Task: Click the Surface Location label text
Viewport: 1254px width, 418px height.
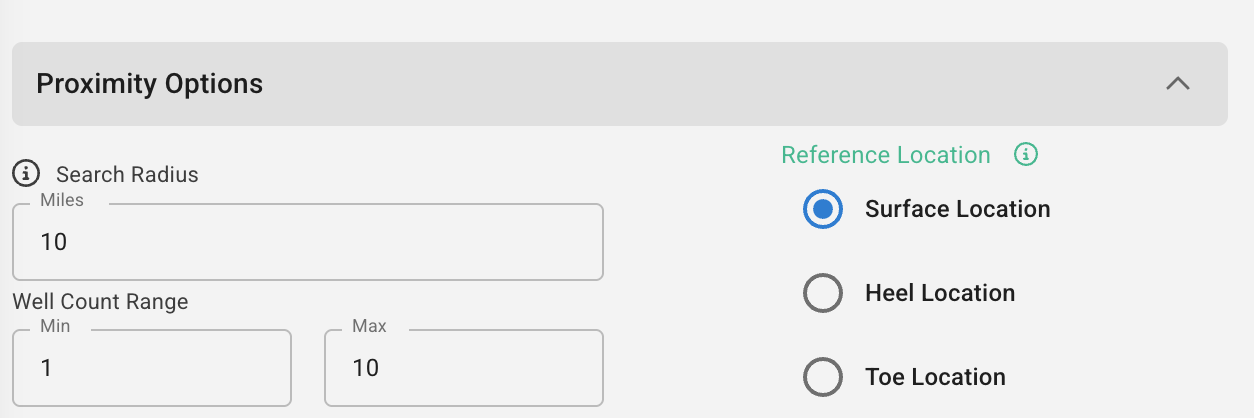Action: click(x=957, y=209)
